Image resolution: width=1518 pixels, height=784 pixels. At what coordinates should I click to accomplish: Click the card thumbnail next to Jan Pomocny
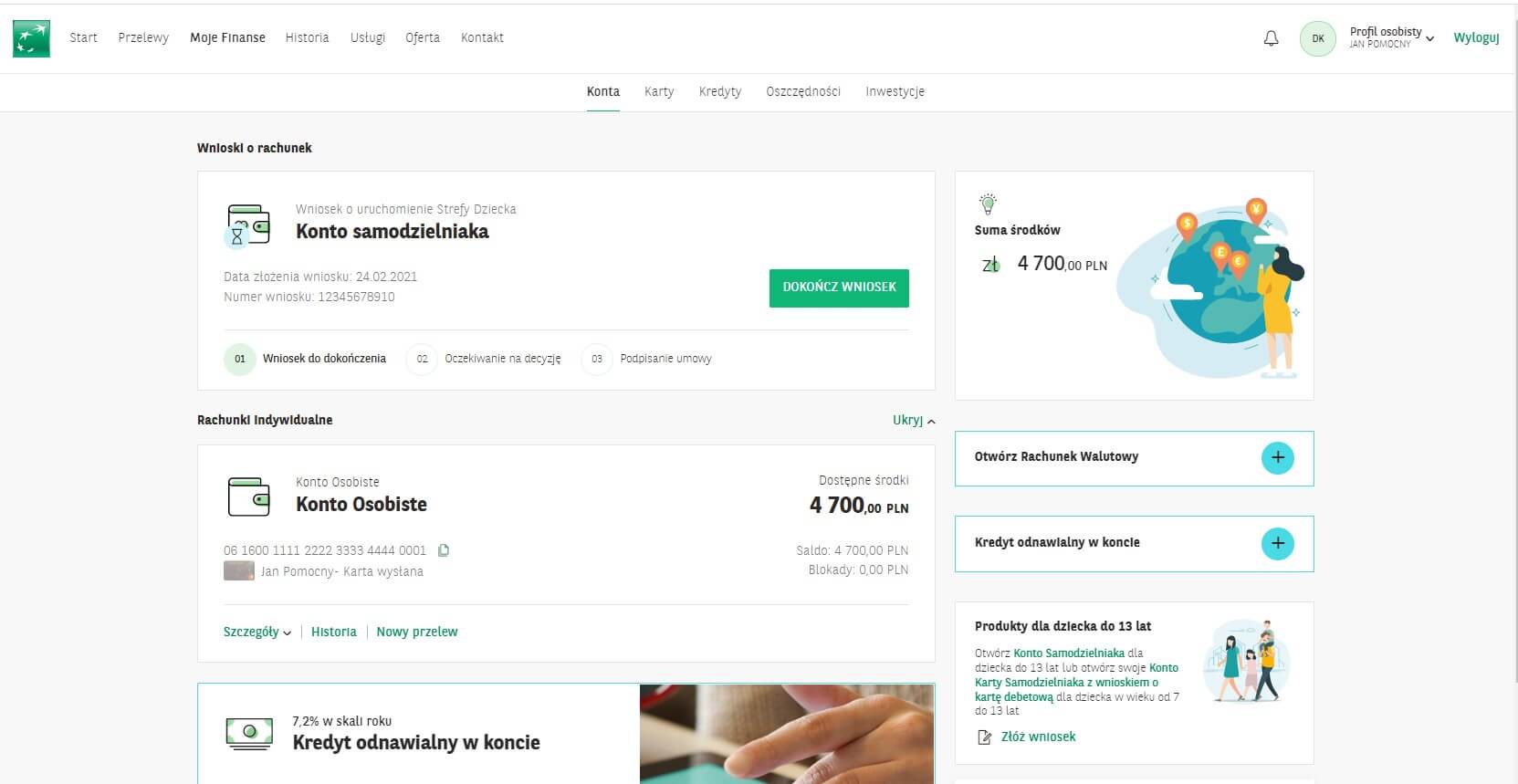coord(239,571)
